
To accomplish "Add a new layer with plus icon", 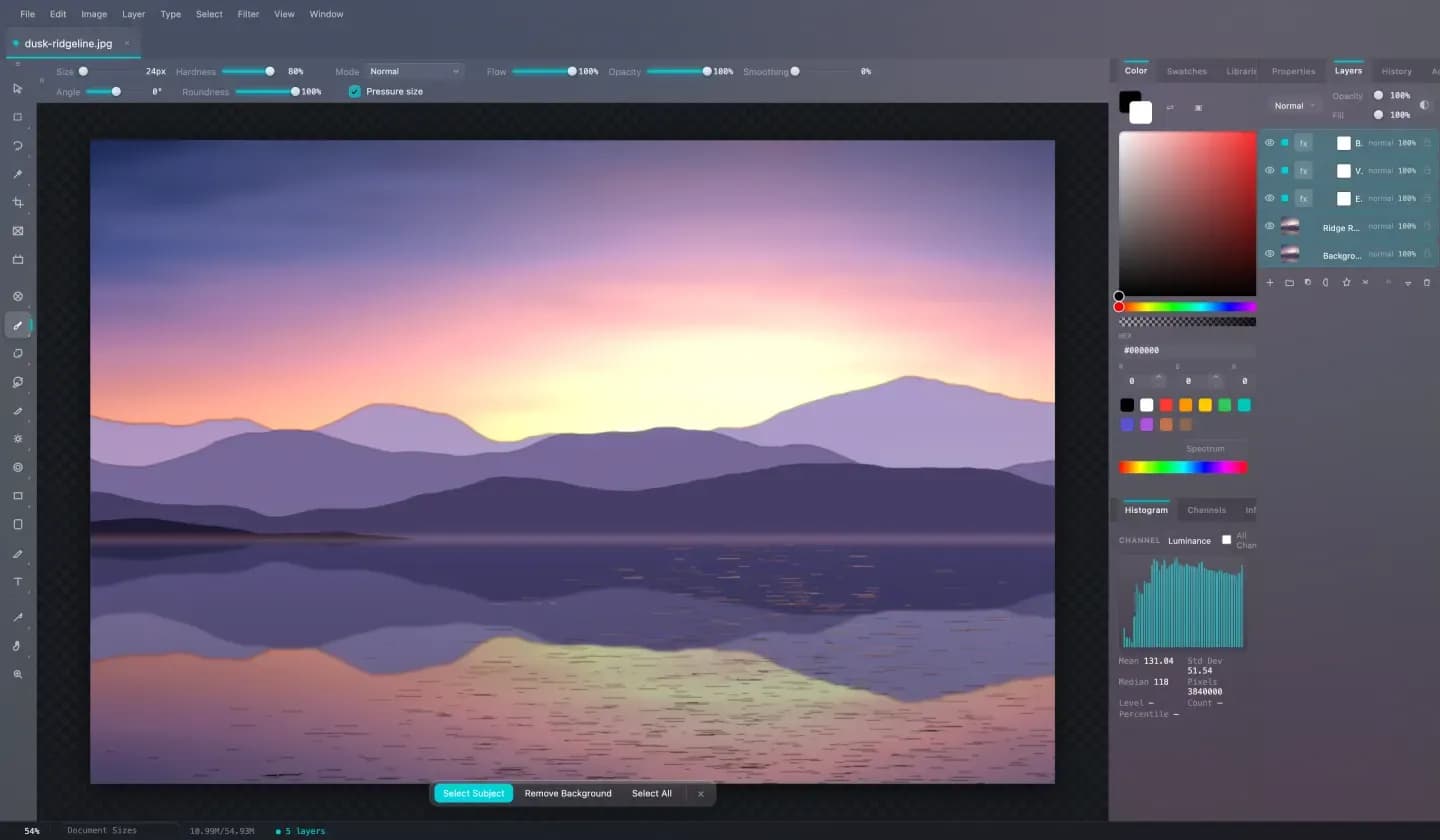I will coord(1270,283).
